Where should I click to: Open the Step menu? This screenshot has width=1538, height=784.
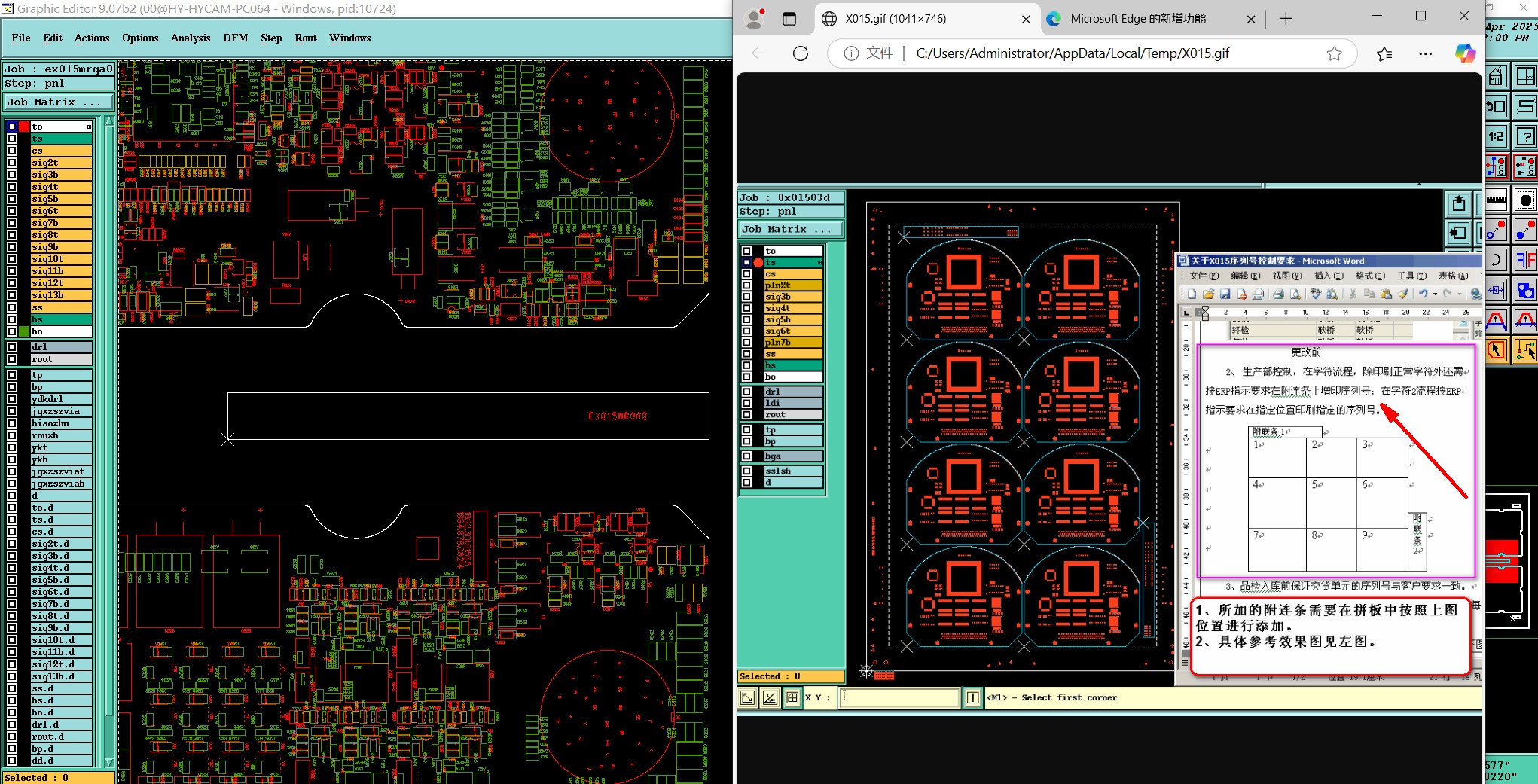click(x=271, y=38)
